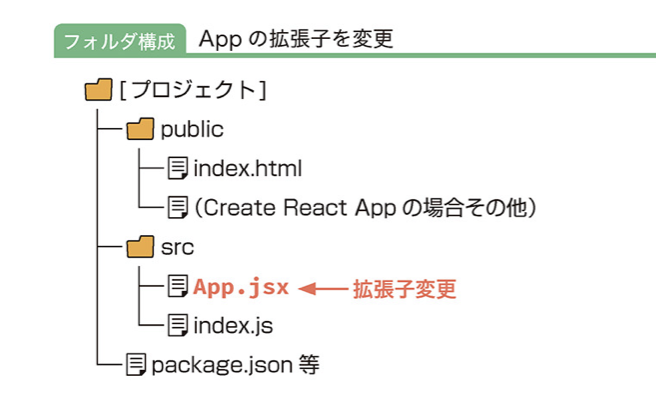The width and height of the screenshot is (656, 406).
Task: Click the project root folder icon
Action: [x=98, y=90]
